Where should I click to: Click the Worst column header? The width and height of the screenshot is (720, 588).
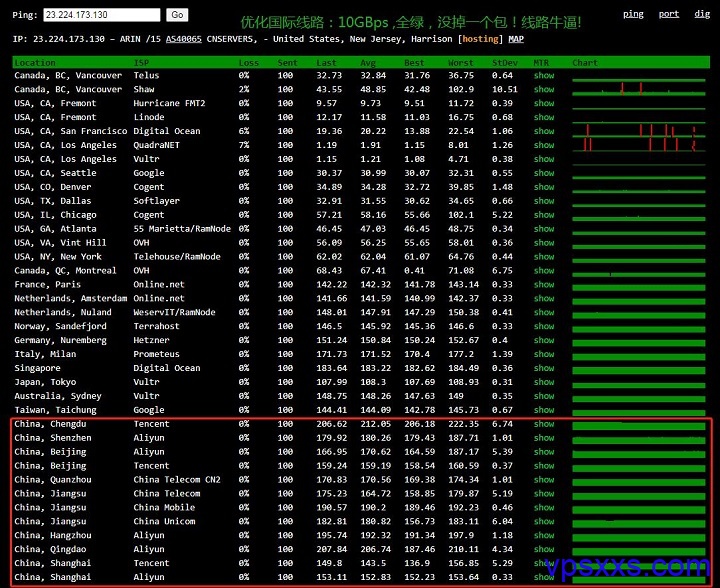[x=461, y=62]
